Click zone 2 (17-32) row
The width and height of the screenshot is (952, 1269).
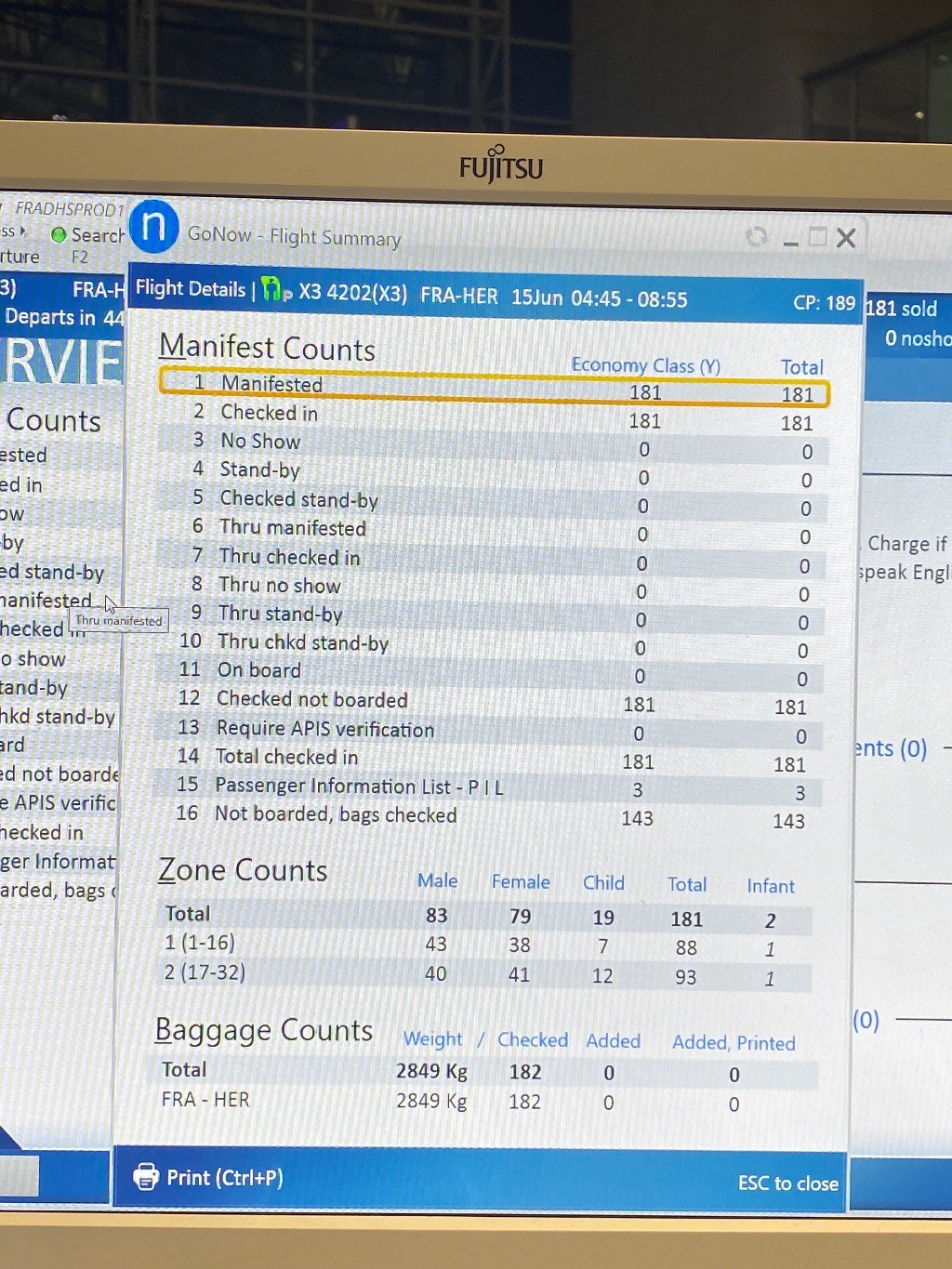tap(483, 974)
